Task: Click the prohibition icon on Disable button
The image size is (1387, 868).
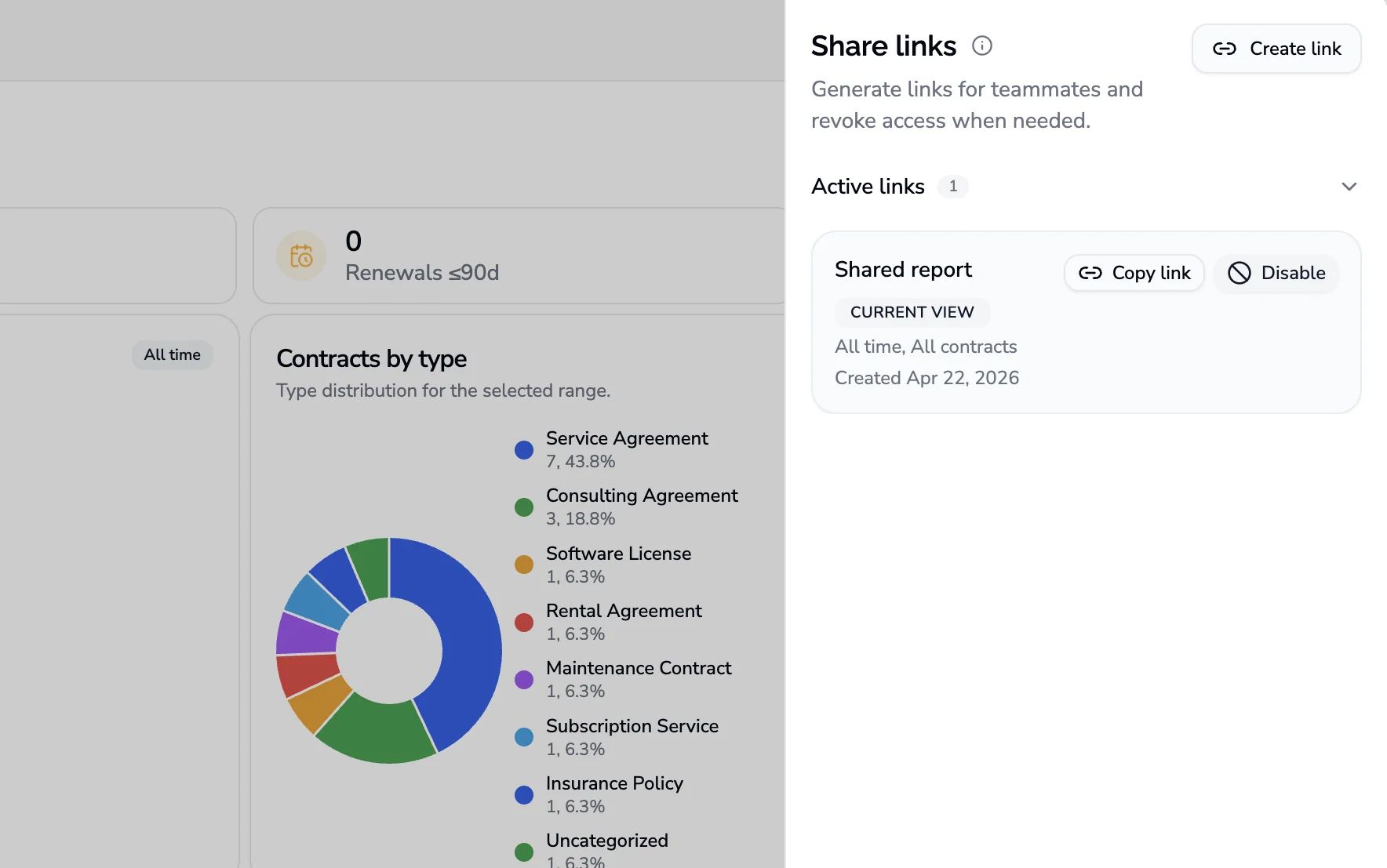Action: pyautogui.click(x=1240, y=273)
